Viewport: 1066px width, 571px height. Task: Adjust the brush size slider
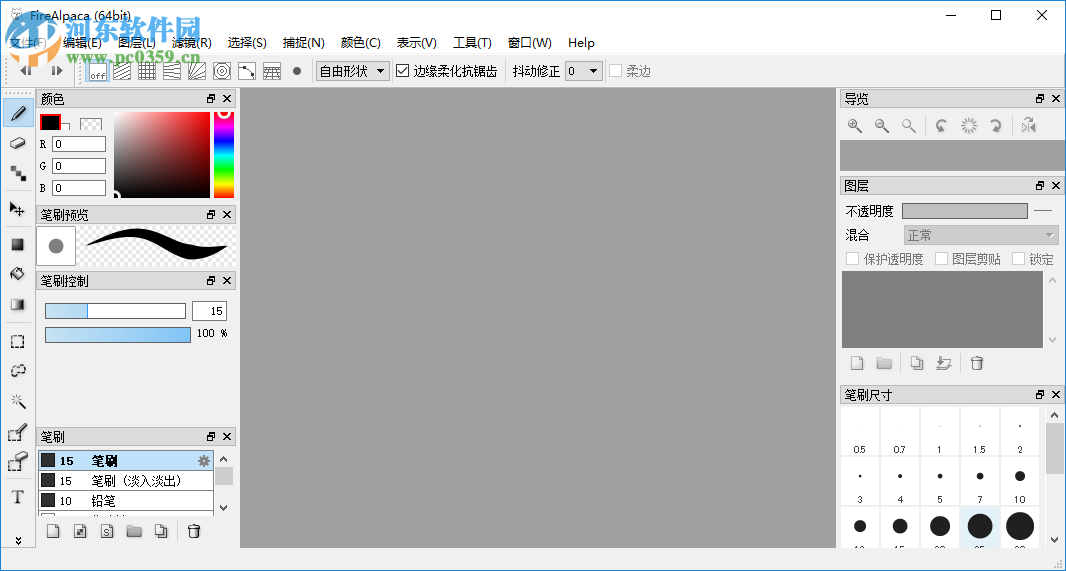tap(115, 311)
